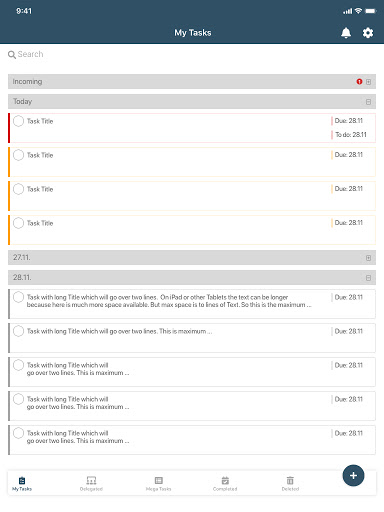Screen dimensions: 384x512
Task: Open the Mega Tasks tab icon
Action: tap(159, 480)
